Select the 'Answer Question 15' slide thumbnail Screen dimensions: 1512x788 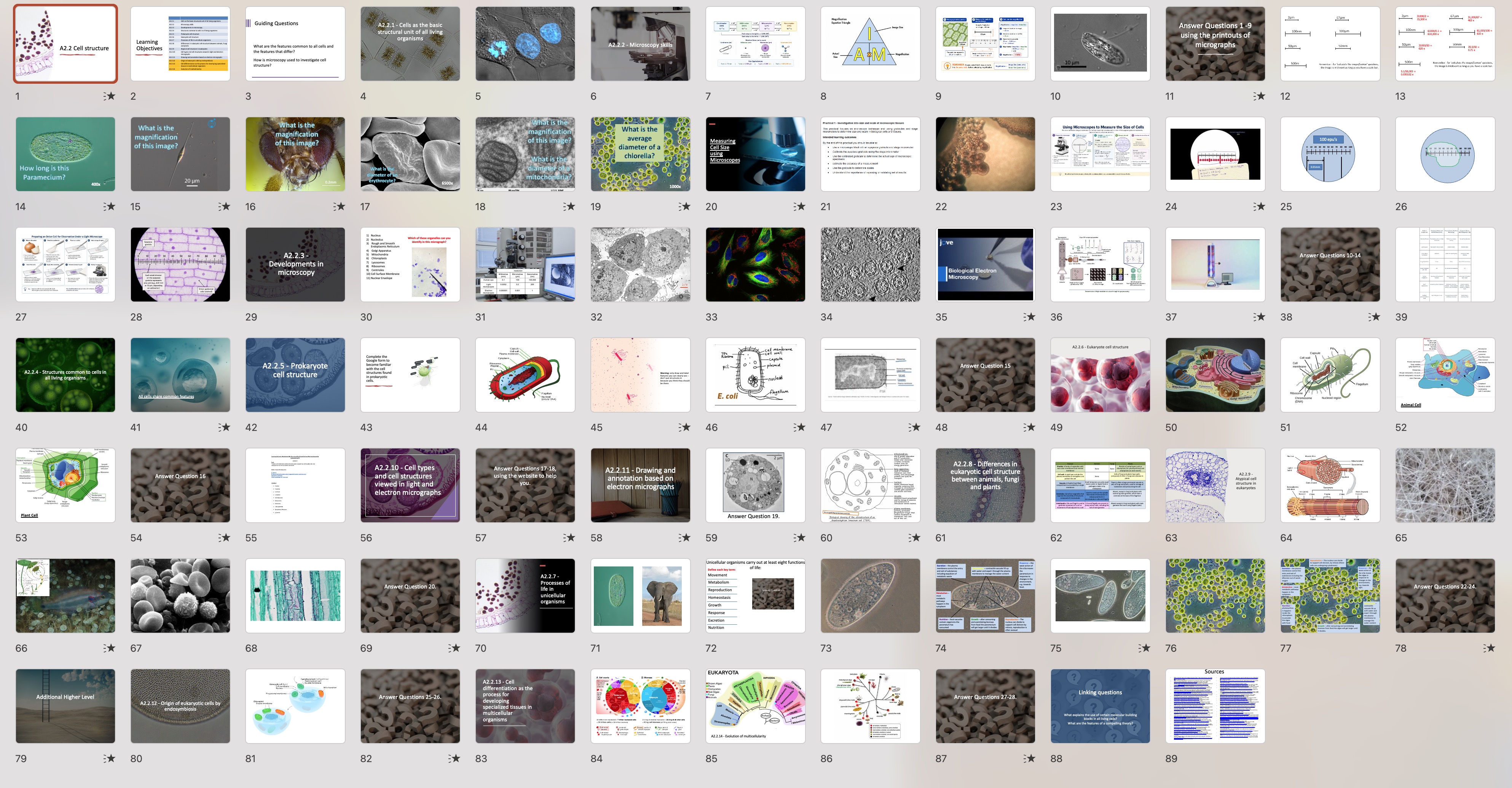(x=986, y=375)
